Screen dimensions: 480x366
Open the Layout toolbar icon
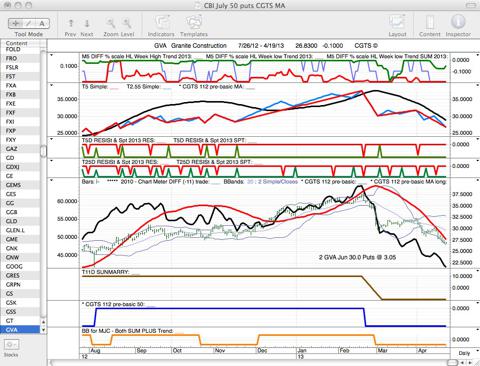click(x=397, y=23)
